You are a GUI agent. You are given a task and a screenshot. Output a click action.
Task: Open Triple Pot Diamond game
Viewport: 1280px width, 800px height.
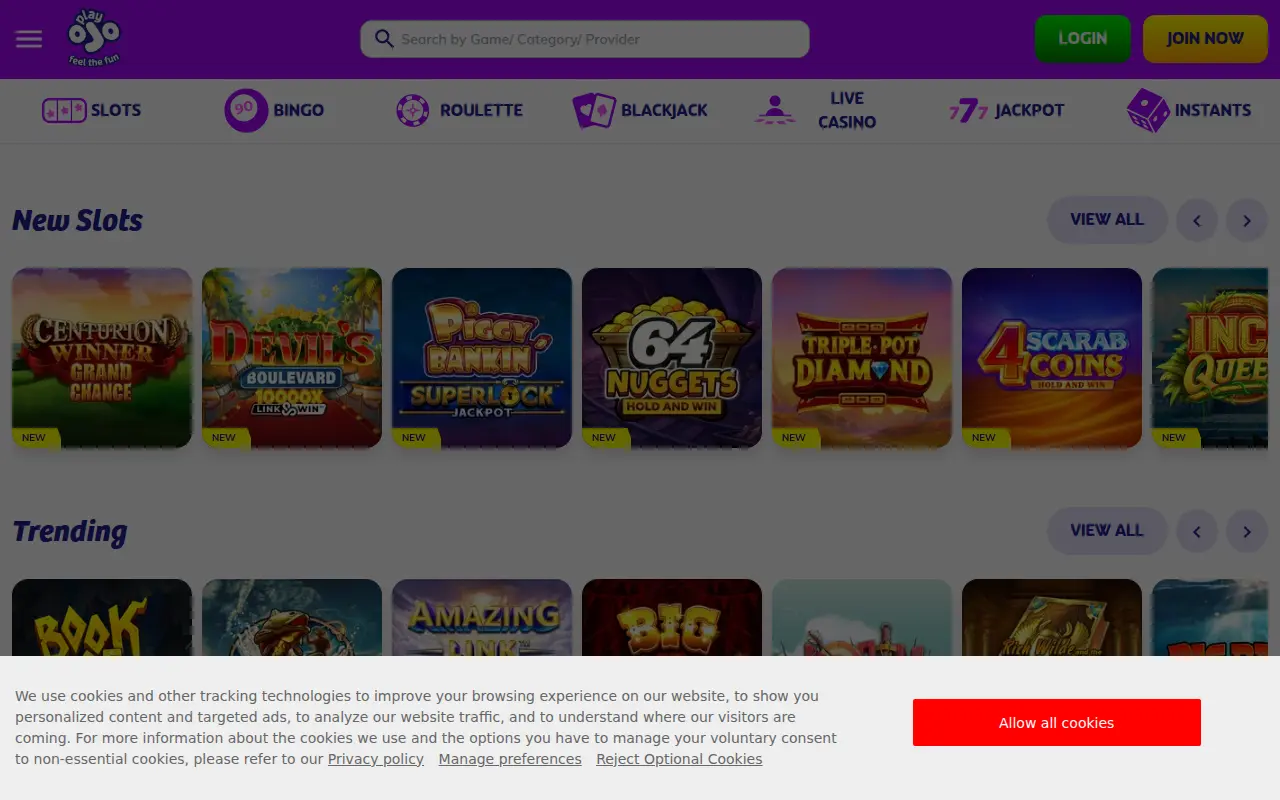click(x=862, y=358)
